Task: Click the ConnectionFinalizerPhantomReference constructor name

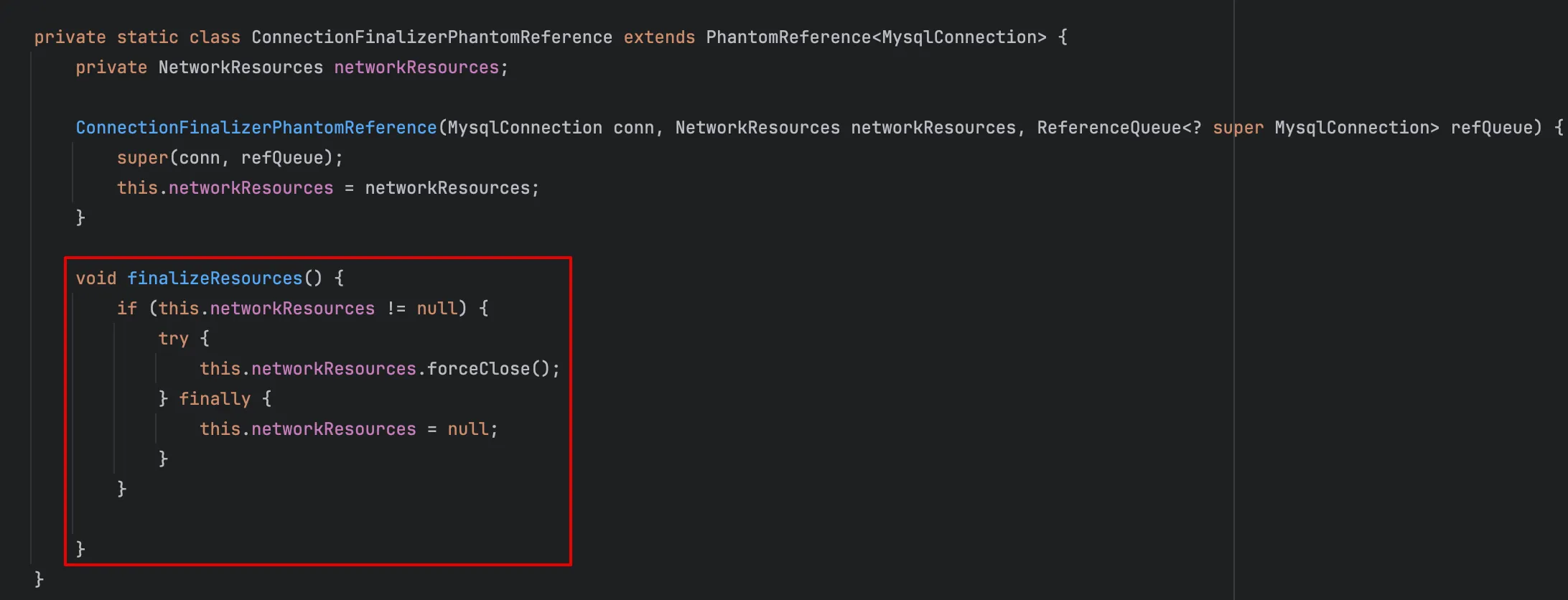Action: 256,128
